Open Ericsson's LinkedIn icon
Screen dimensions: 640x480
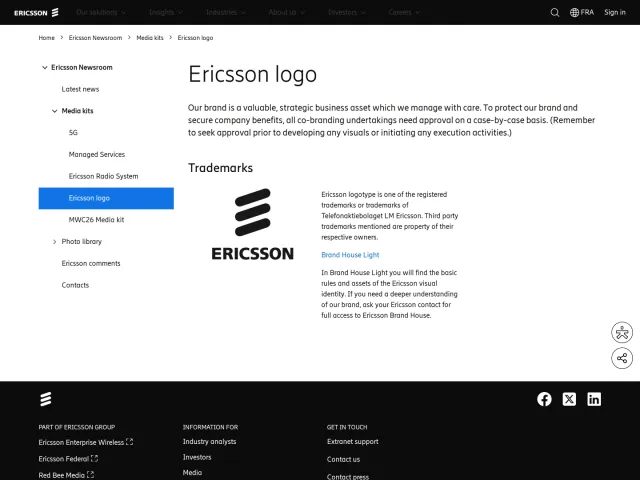pyautogui.click(x=594, y=399)
